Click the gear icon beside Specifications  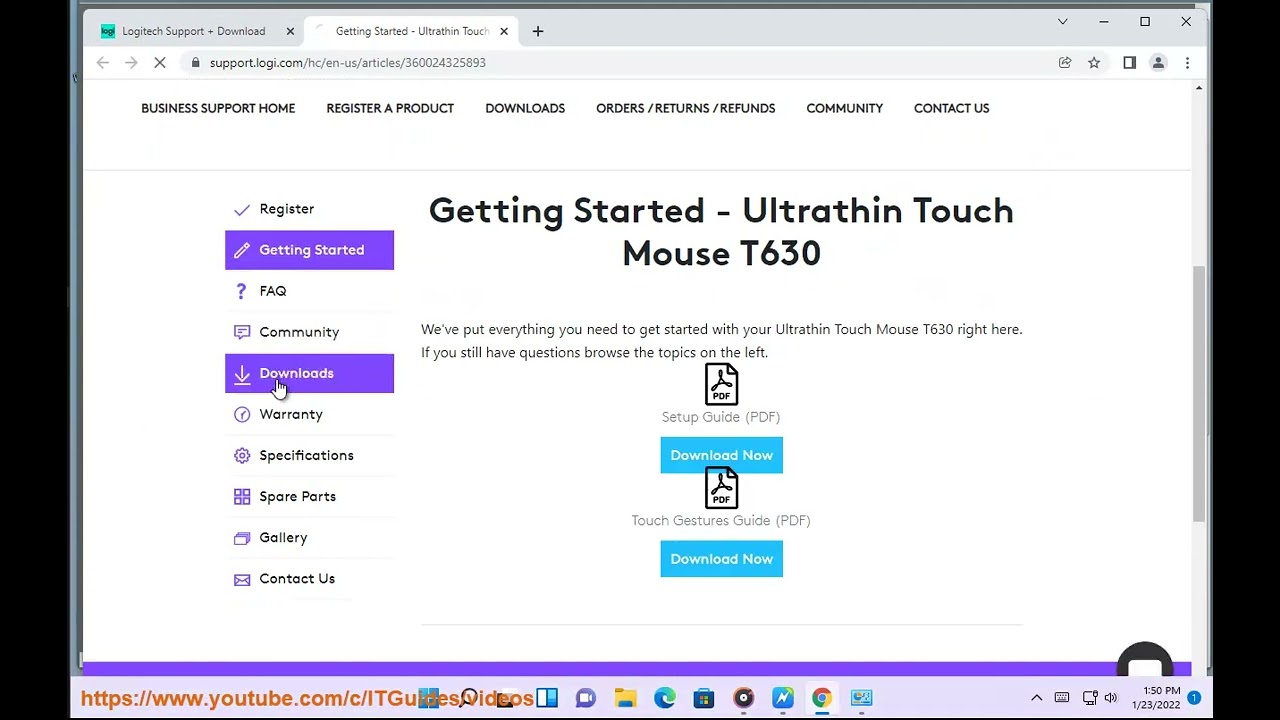click(x=241, y=455)
